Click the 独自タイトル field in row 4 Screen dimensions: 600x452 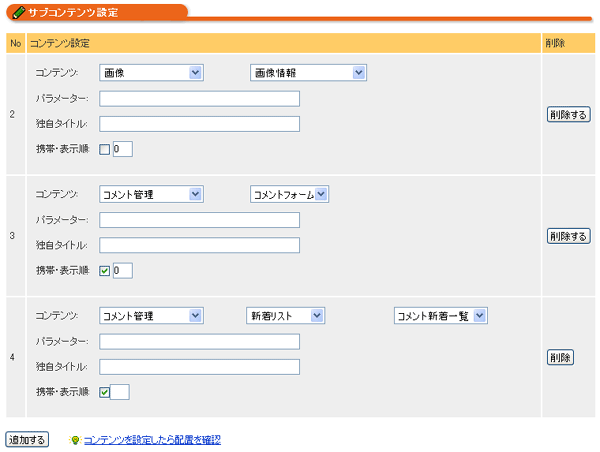pos(199,367)
